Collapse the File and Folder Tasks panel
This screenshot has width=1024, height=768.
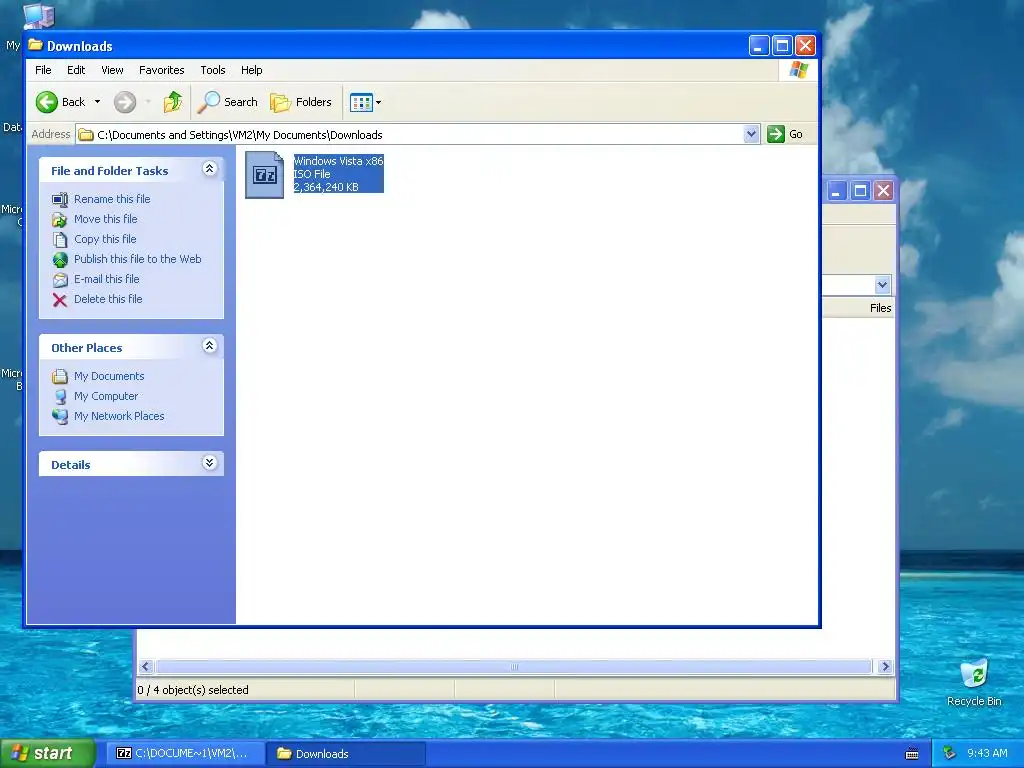pos(210,169)
